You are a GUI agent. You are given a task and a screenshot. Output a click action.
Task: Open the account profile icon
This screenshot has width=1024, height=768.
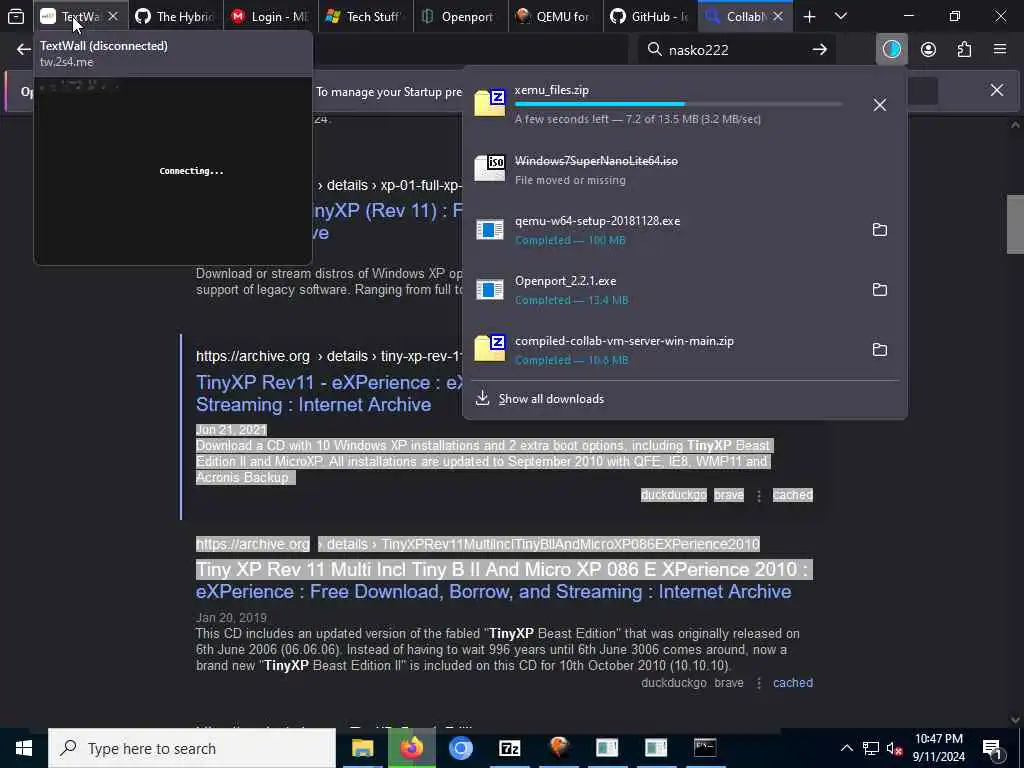click(x=928, y=50)
